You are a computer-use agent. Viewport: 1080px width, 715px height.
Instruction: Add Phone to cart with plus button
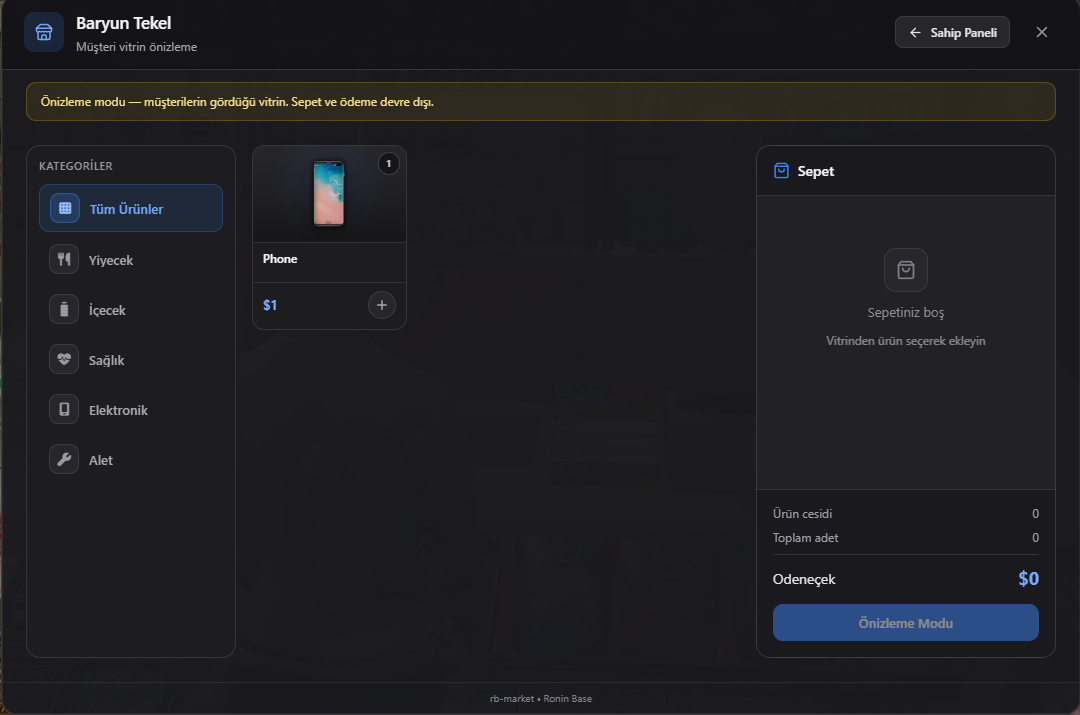(382, 305)
